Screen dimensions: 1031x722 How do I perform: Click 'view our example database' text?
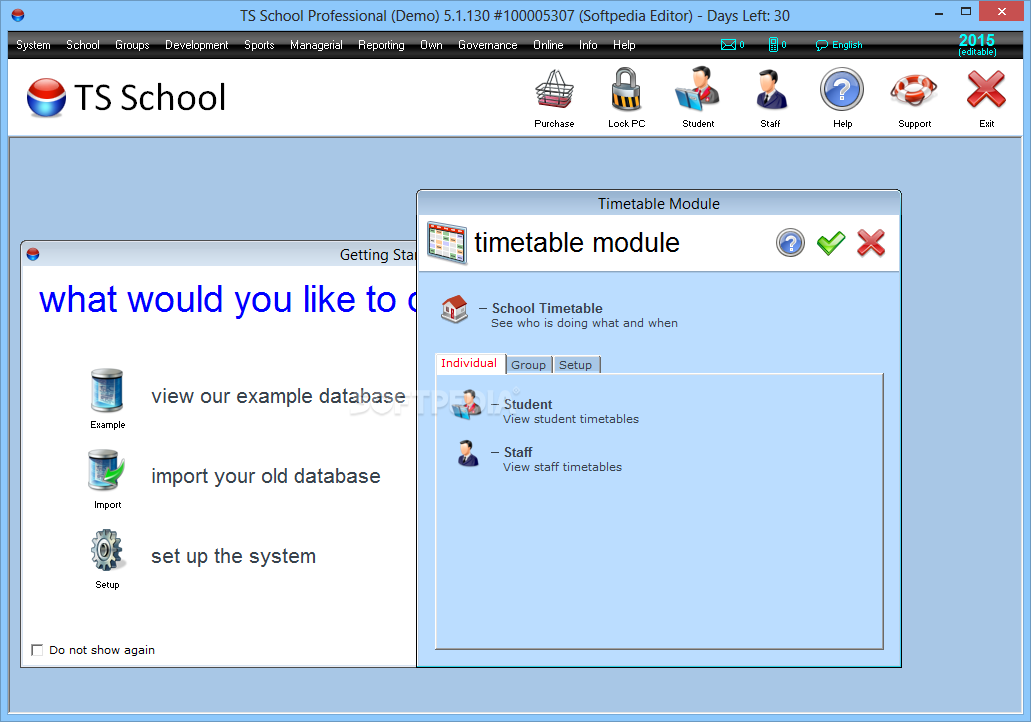pyautogui.click(x=278, y=397)
